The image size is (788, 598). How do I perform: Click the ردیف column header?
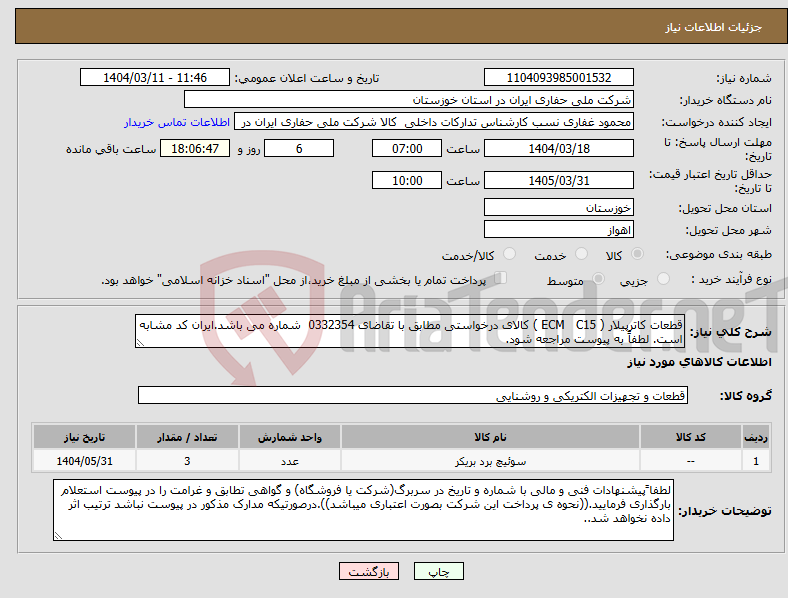pyautogui.click(x=756, y=437)
